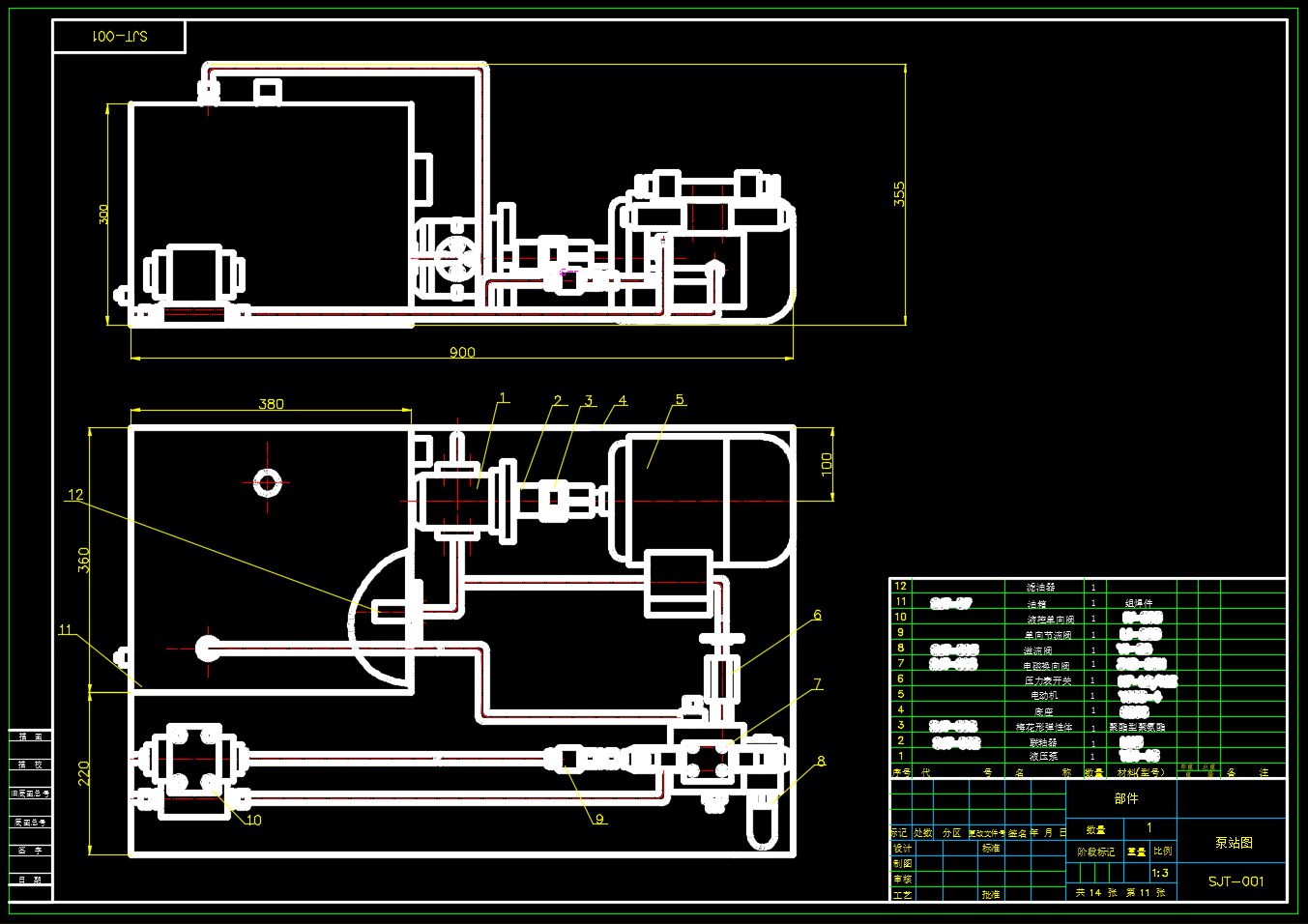Select part callout number 1
This screenshot has width=1308, height=924.
click(x=503, y=397)
